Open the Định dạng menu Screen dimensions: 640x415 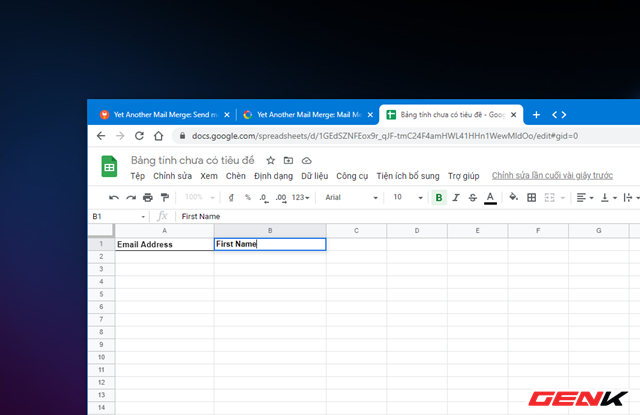273,176
